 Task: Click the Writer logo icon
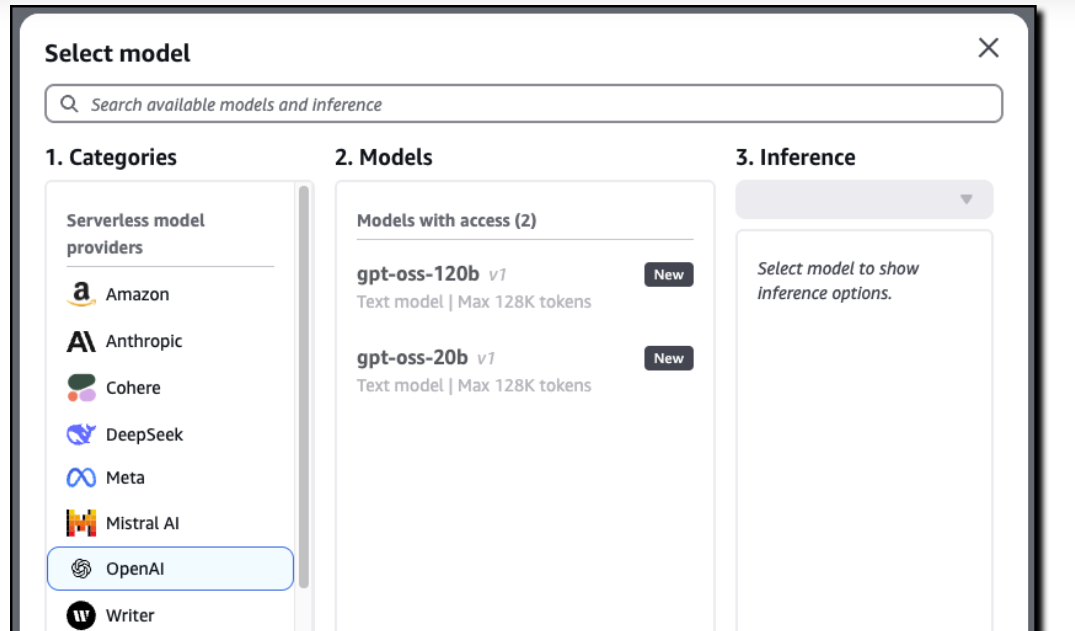point(81,615)
